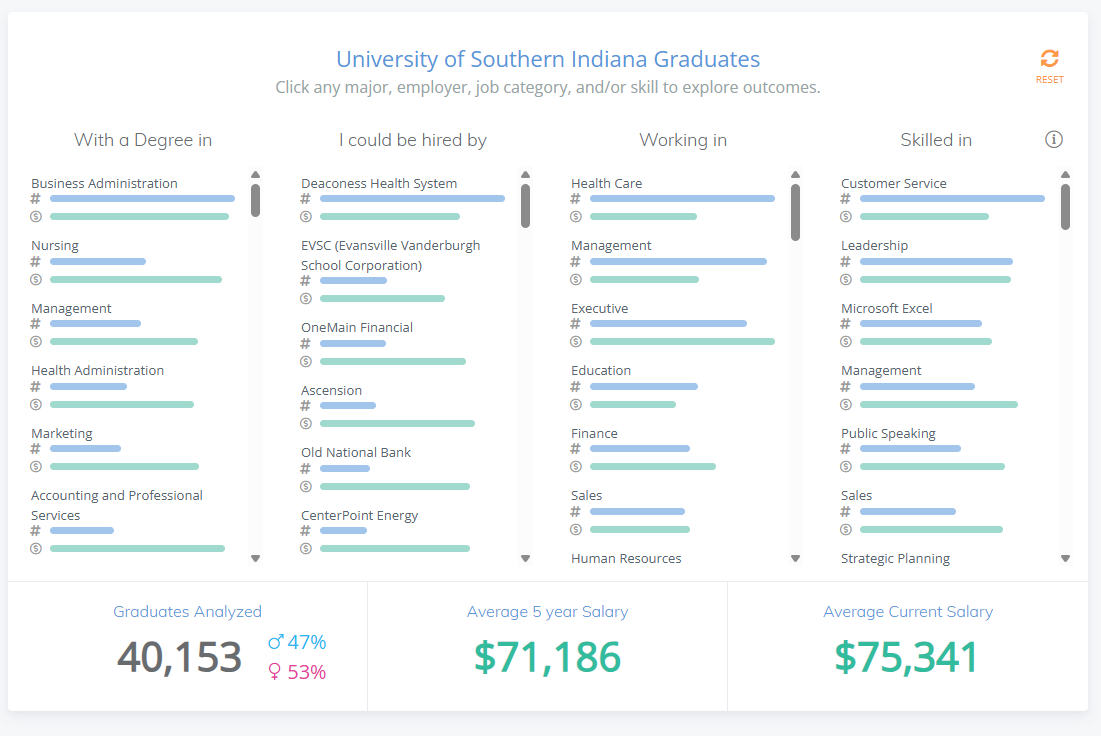Select the Business Administration major

click(x=104, y=184)
